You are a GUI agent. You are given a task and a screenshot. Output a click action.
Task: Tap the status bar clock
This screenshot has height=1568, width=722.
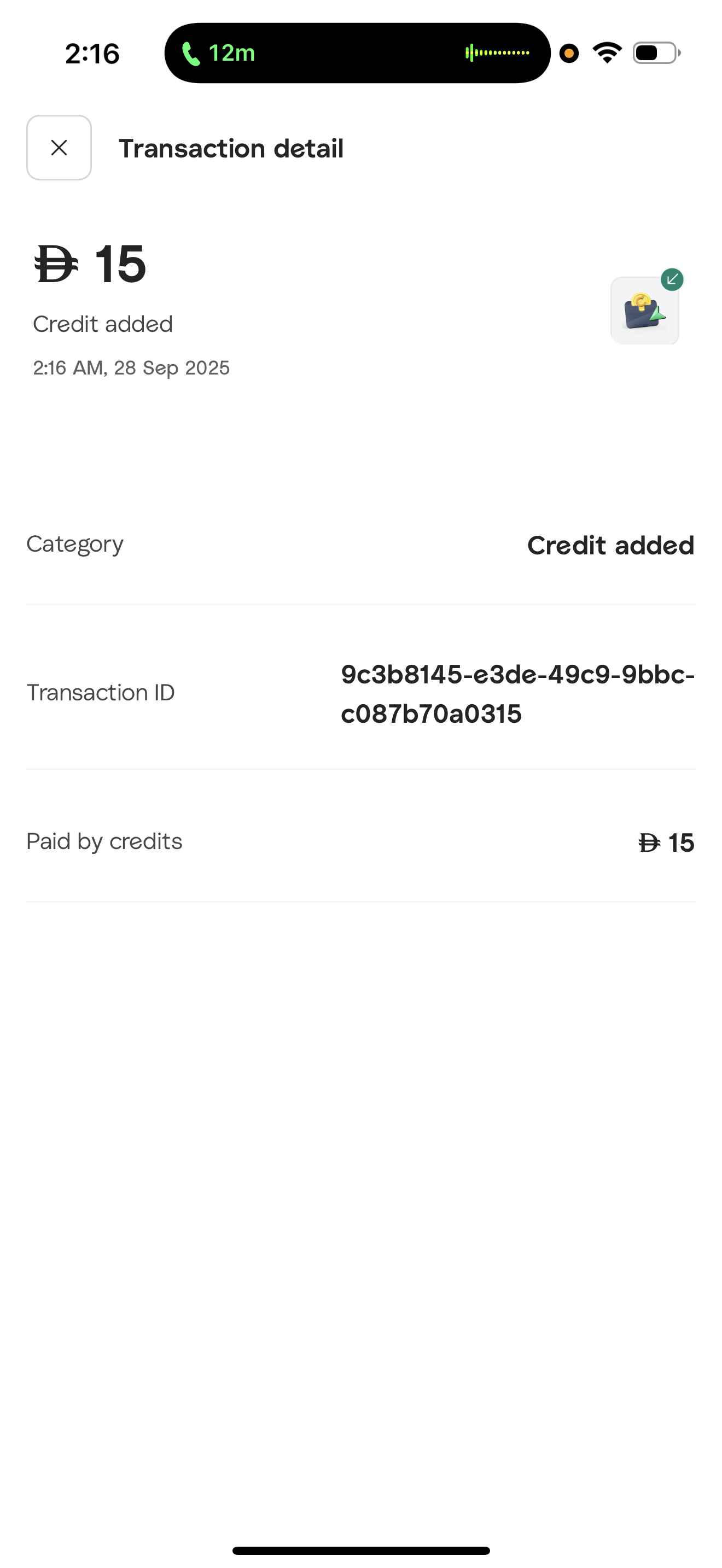pyautogui.click(x=92, y=54)
